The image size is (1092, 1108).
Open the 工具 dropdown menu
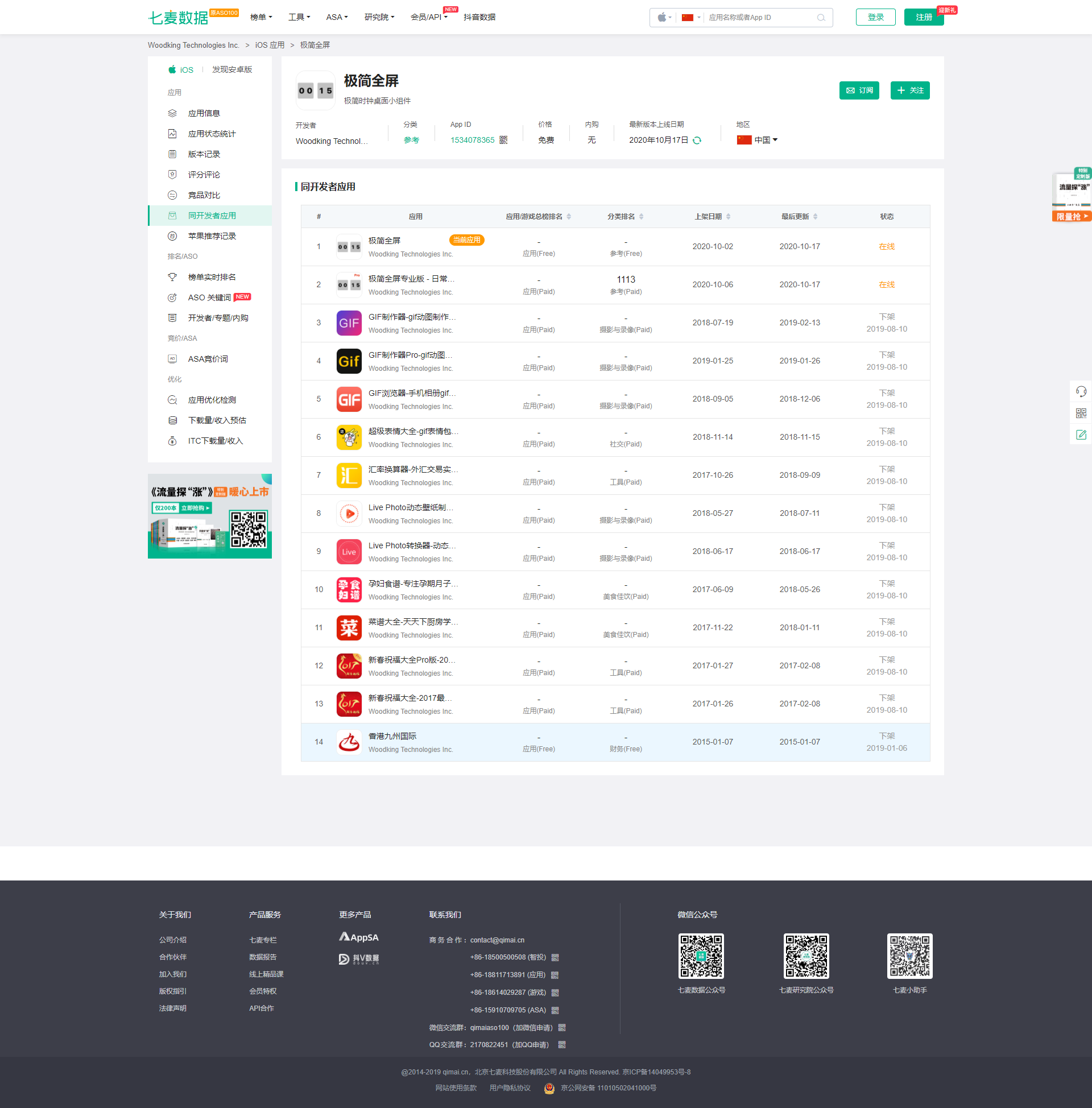coord(299,17)
